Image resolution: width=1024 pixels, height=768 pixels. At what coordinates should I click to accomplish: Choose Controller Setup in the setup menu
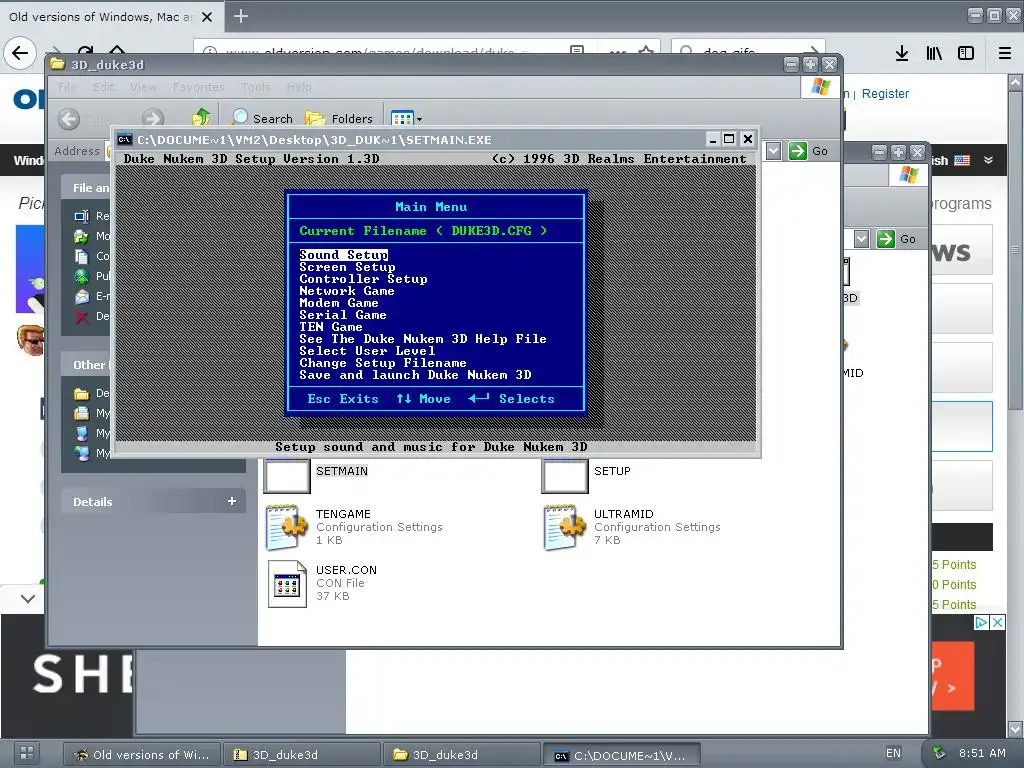pyautogui.click(x=363, y=279)
